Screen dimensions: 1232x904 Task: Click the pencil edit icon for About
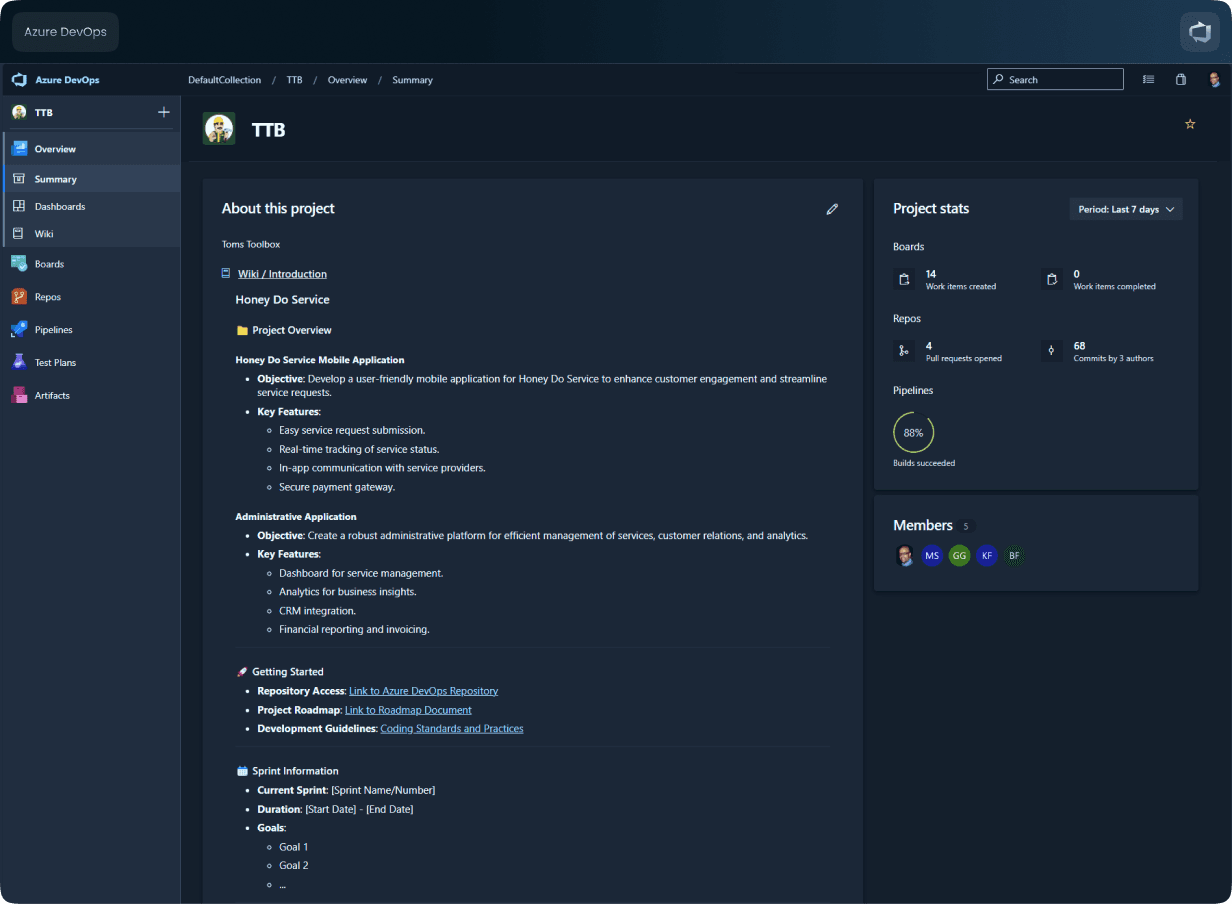(832, 209)
